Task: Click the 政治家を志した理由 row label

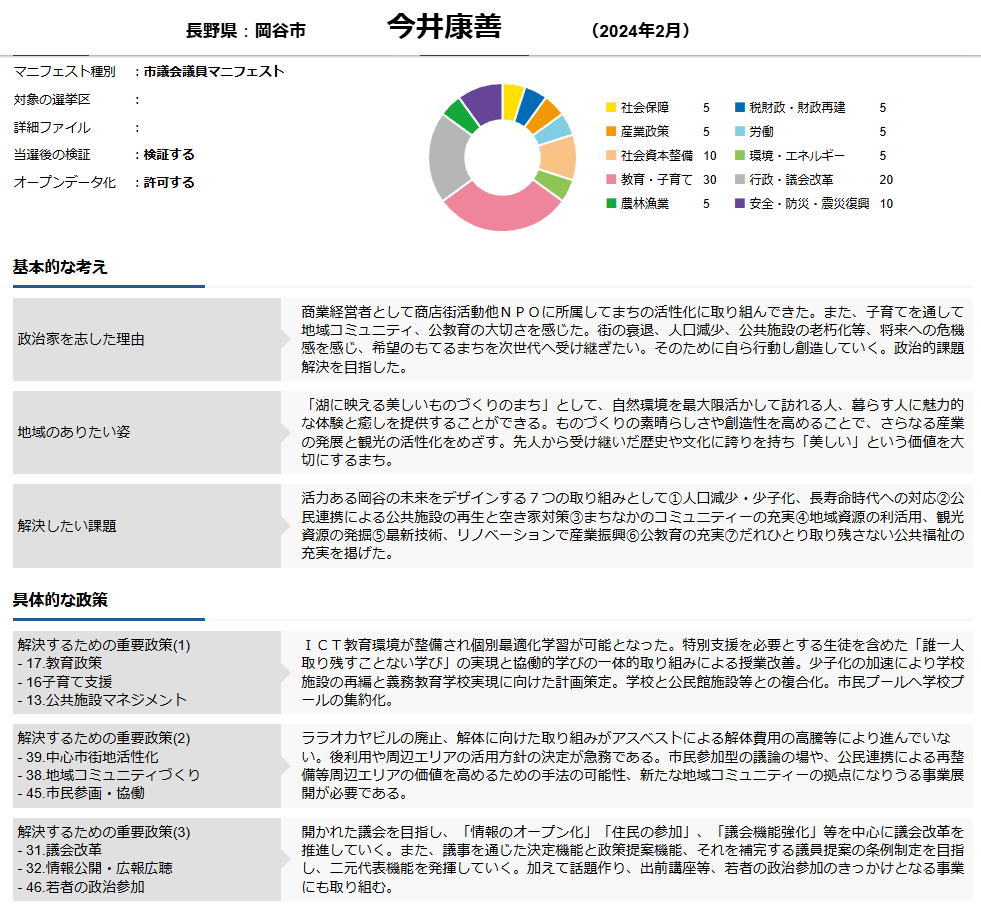Action: pos(81,339)
